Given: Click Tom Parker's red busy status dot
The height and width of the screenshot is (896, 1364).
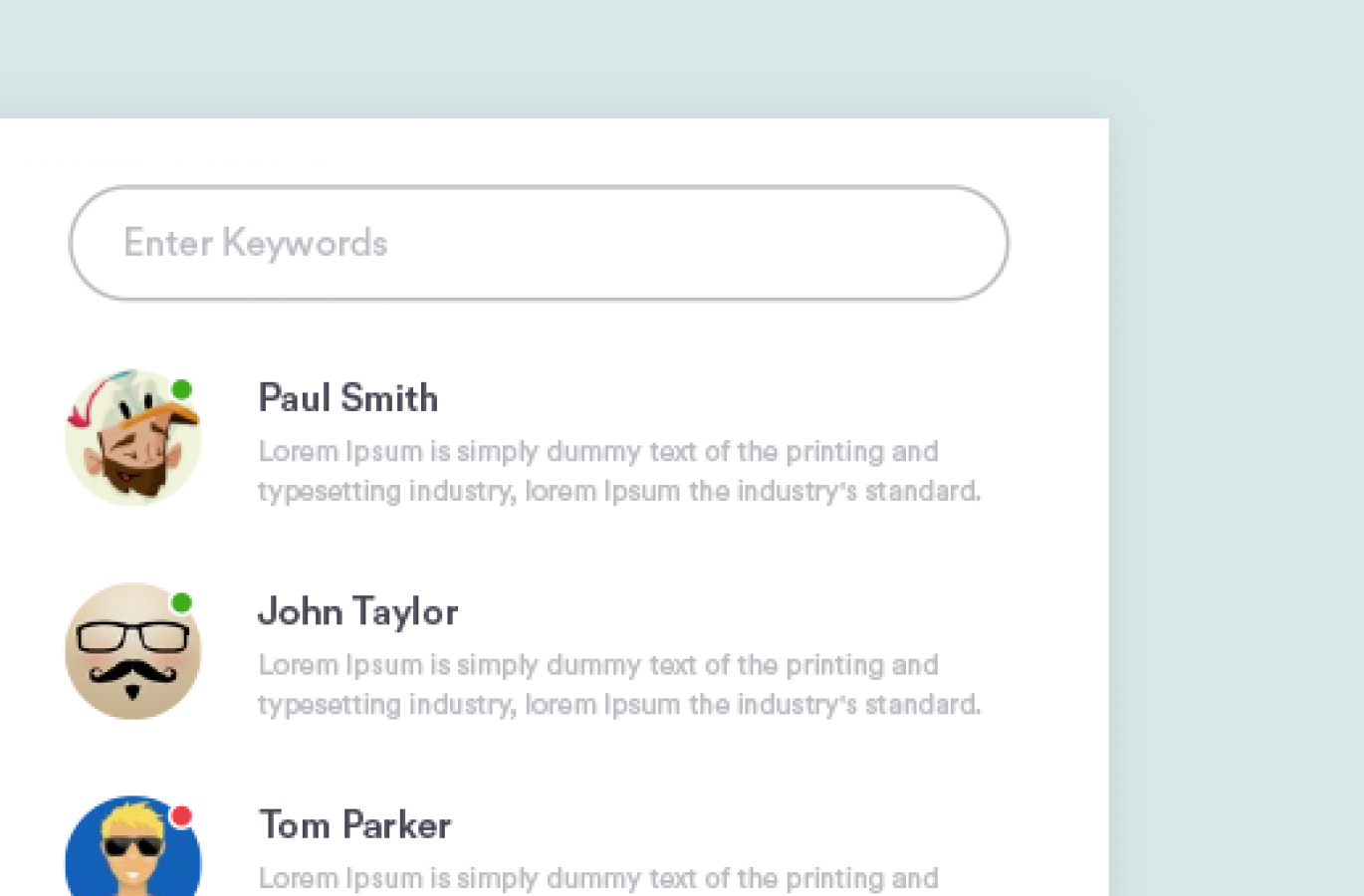Looking at the screenshot, I should (181, 816).
